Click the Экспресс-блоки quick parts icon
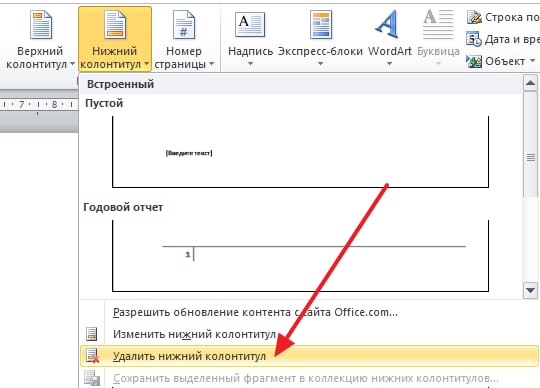Image resolution: width=540 pixels, height=388 pixels. point(321,24)
